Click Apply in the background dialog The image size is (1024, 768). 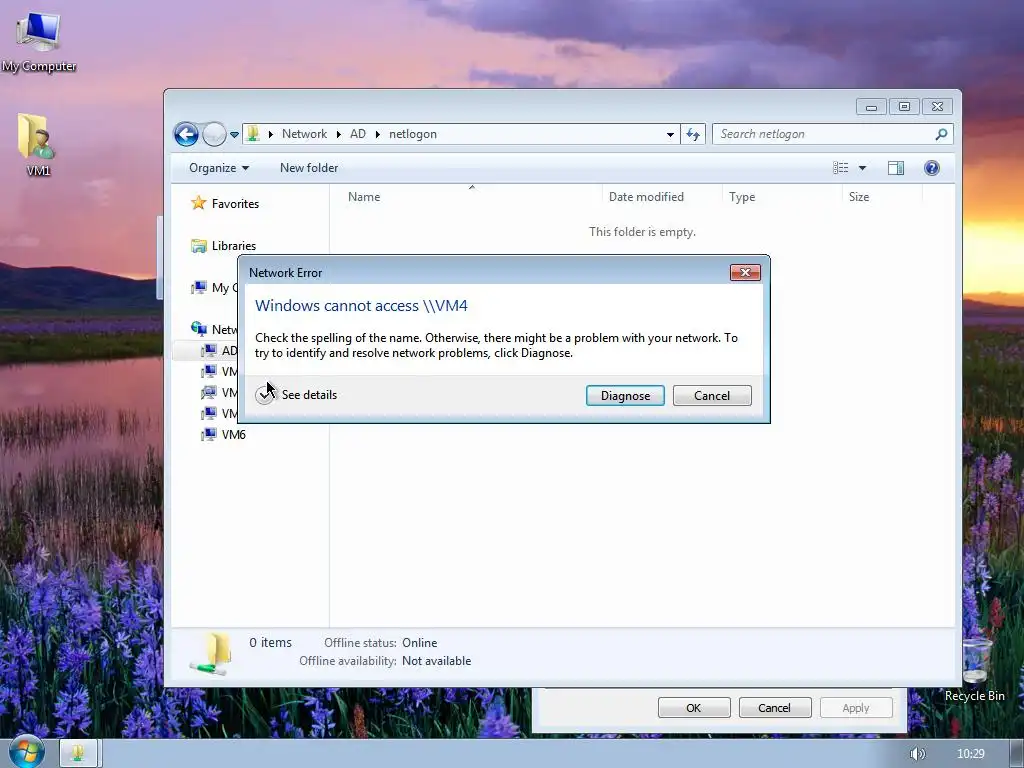[x=856, y=708]
